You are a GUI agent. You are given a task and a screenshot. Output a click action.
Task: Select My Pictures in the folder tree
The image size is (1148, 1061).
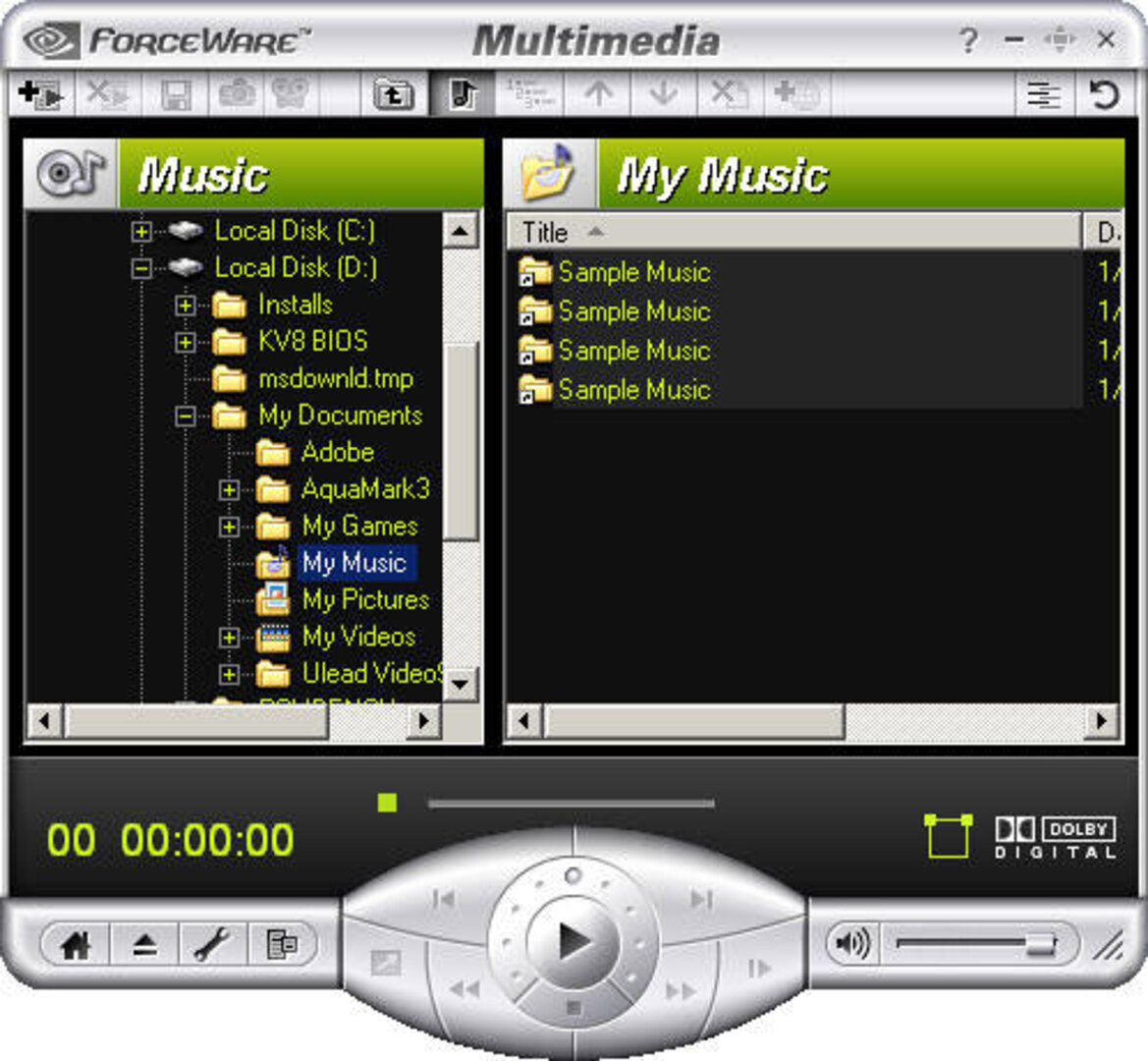click(365, 599)
